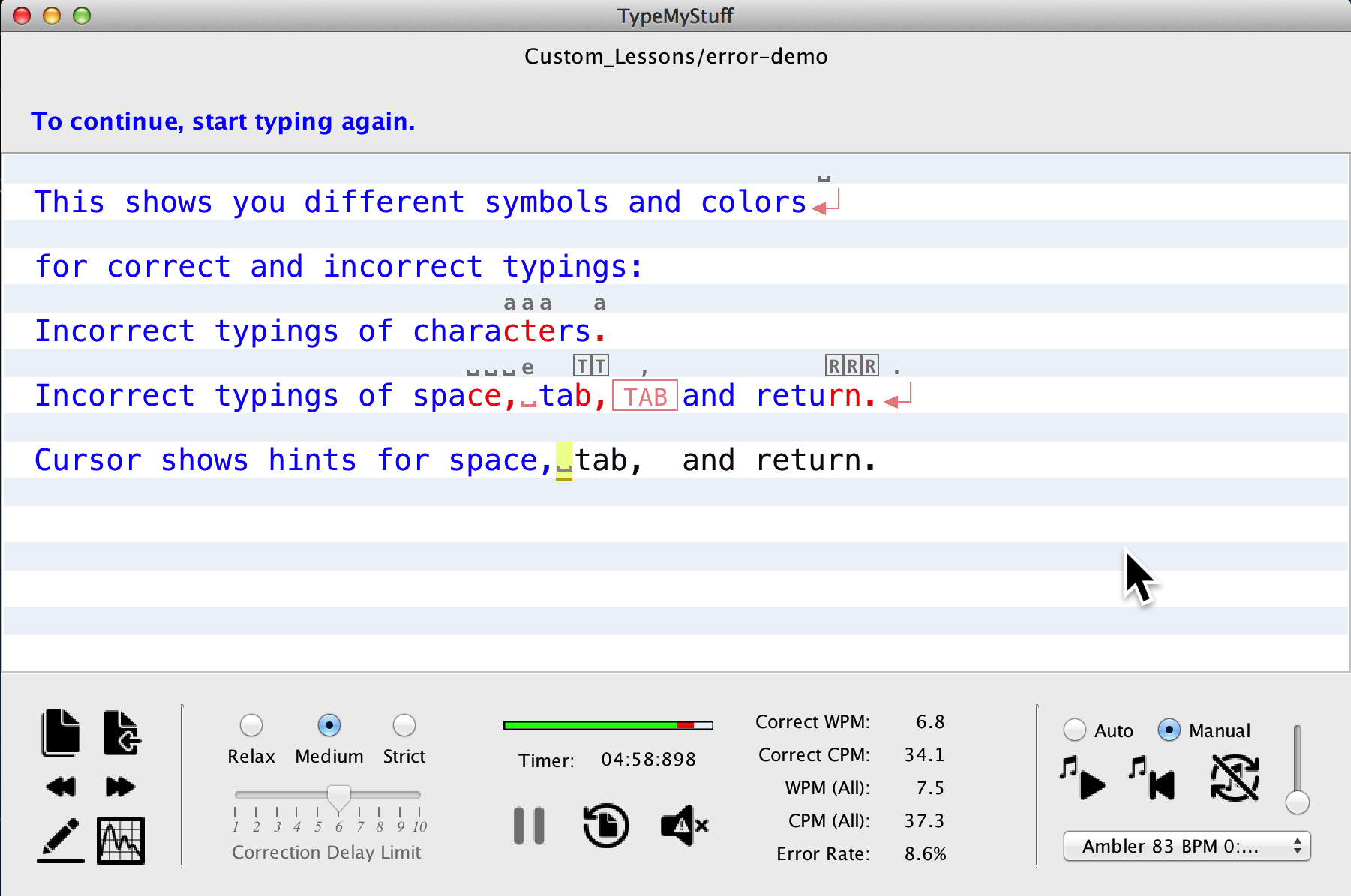This screenshot has height=896, width=1351.
Task: Click the Timer value 04:58:898
Action: (x=649, y=760)
